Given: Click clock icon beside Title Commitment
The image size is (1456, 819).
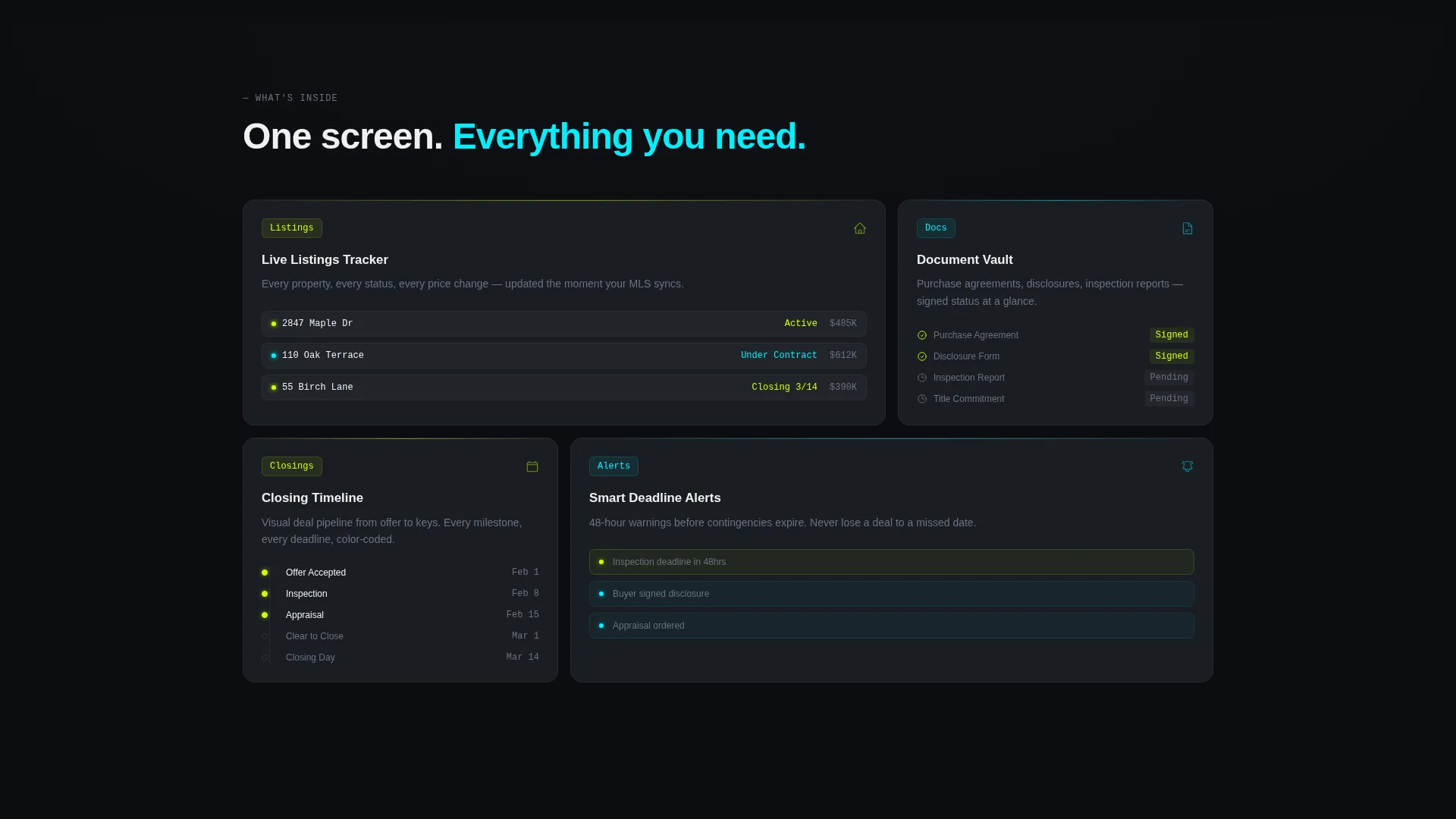Looking at the screenshot, I should pos(922,399).
